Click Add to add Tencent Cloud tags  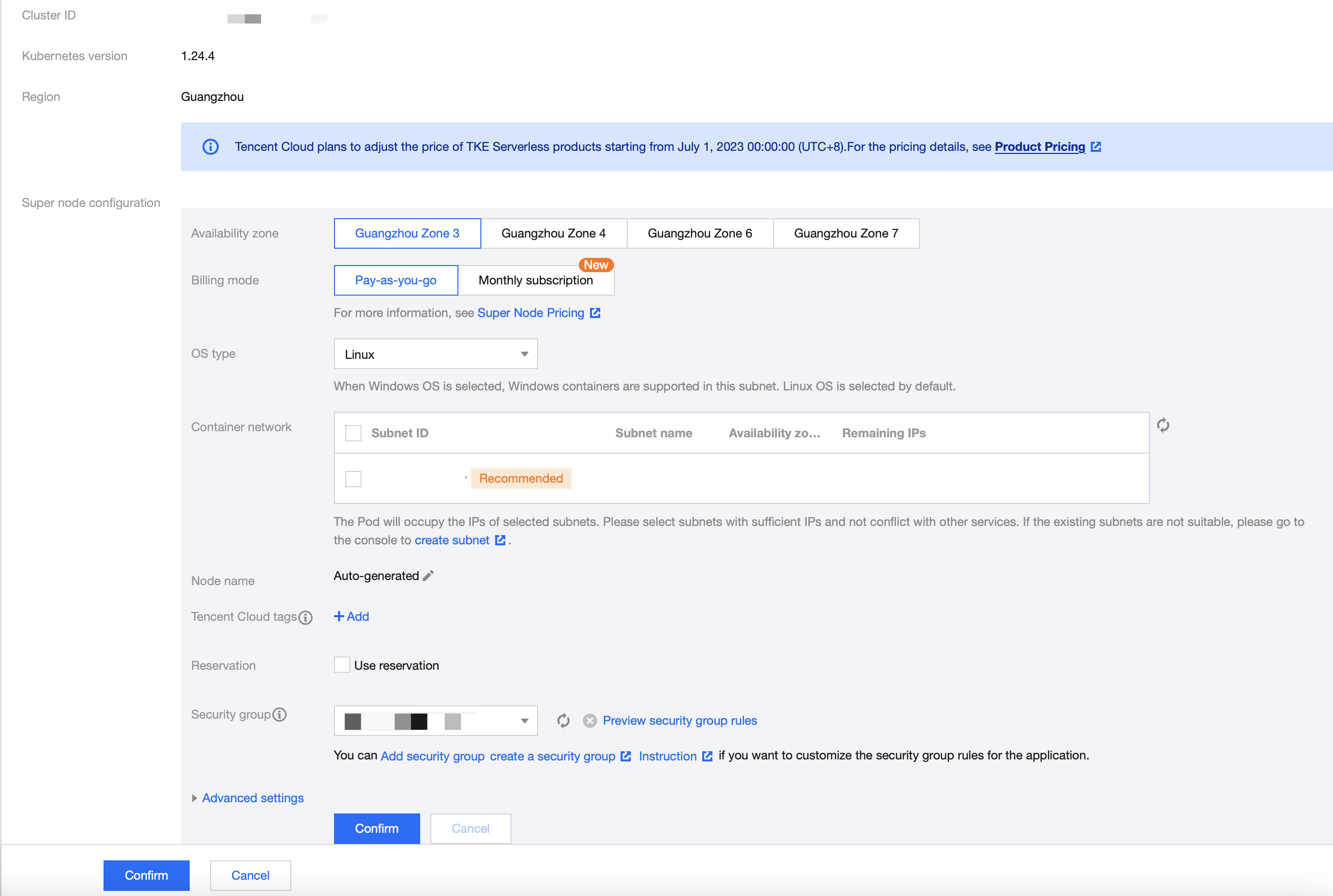[x=351, y=617]
